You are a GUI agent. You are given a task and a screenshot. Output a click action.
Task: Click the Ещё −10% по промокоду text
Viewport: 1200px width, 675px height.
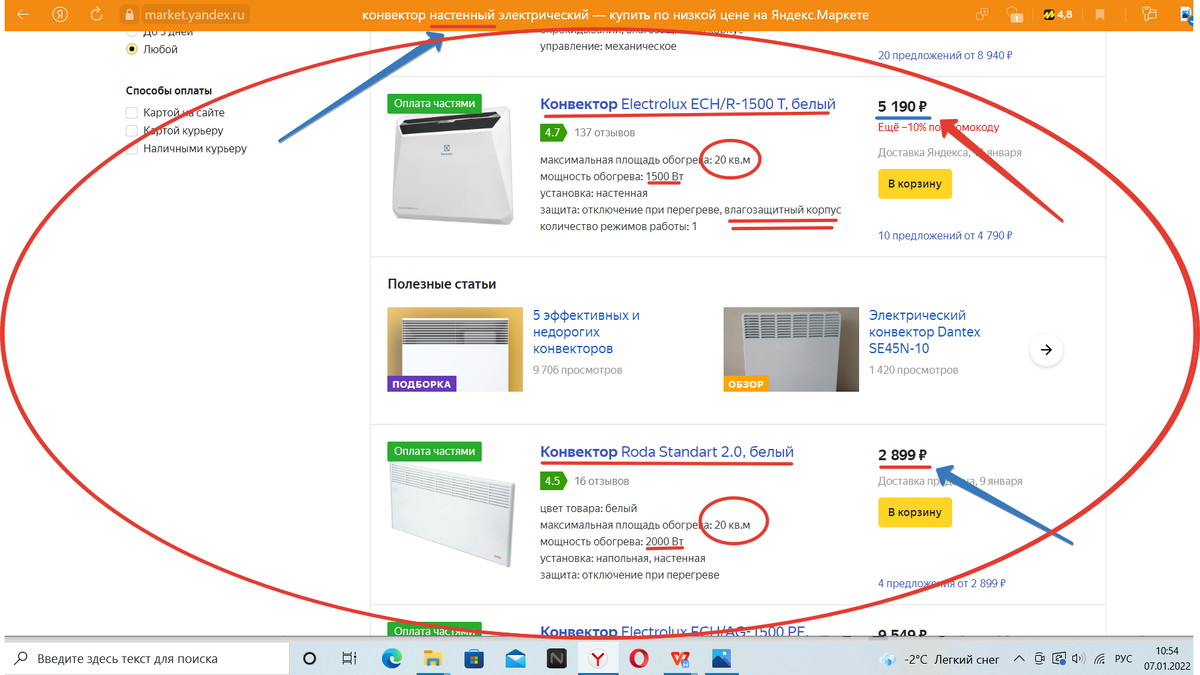[x=938, y=127]
